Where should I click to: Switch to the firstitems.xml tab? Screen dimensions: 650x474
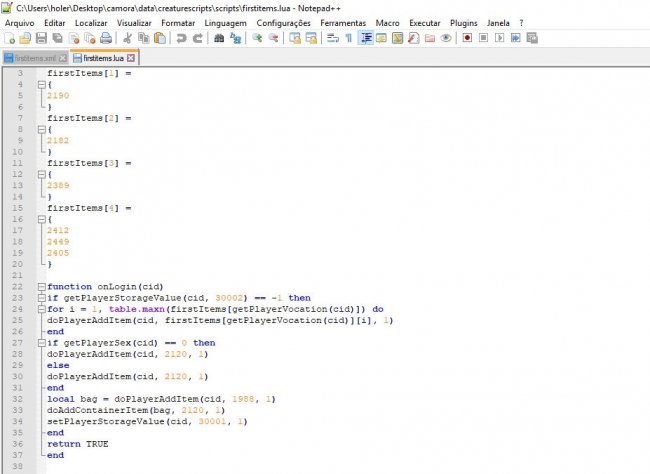pyautogui.click(x=35, y=58)
